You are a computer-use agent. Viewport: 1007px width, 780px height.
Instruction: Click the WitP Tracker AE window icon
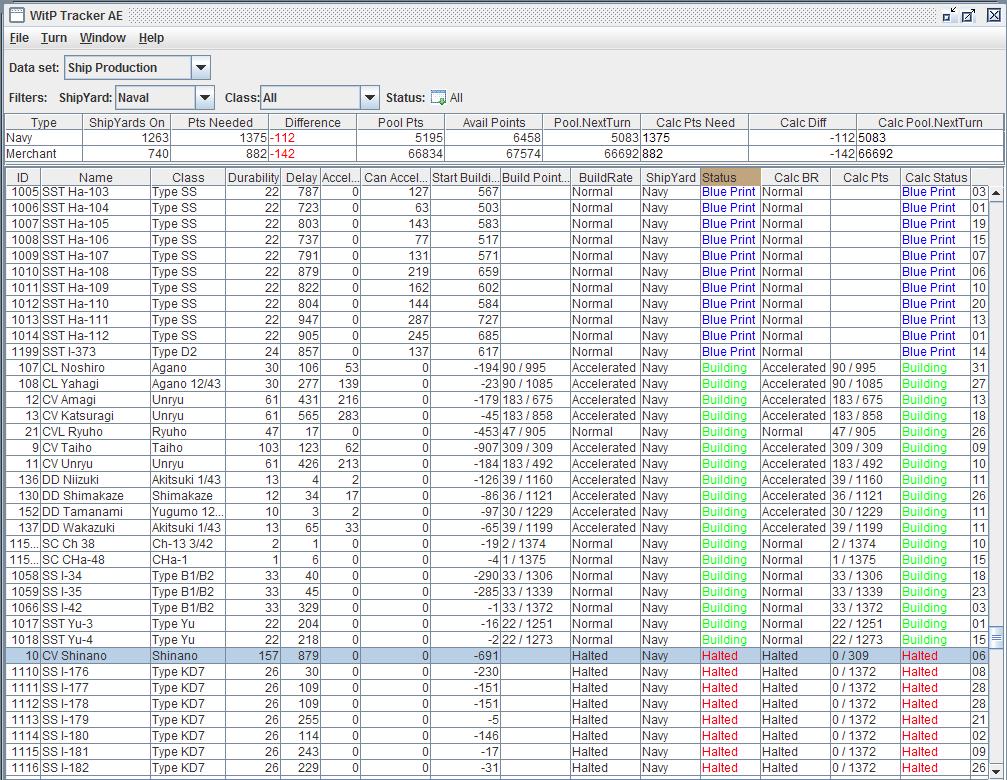pos(17,15)
